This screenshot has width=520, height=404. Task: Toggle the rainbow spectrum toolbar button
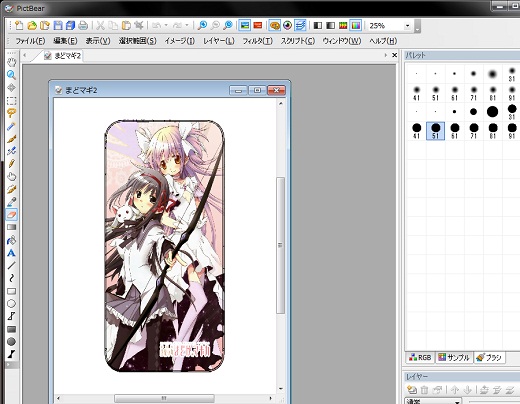tap(356, 25)
